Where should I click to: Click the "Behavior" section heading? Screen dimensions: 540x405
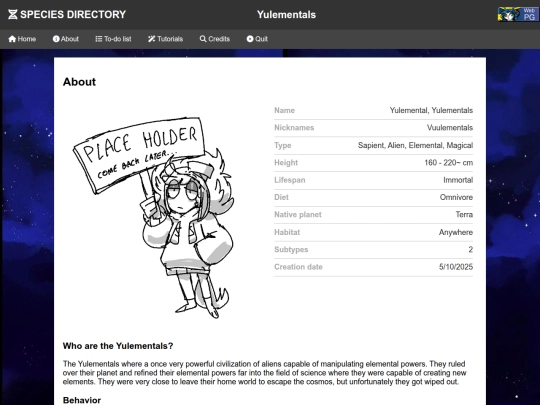pyautogui.click(x=82, y=400)
